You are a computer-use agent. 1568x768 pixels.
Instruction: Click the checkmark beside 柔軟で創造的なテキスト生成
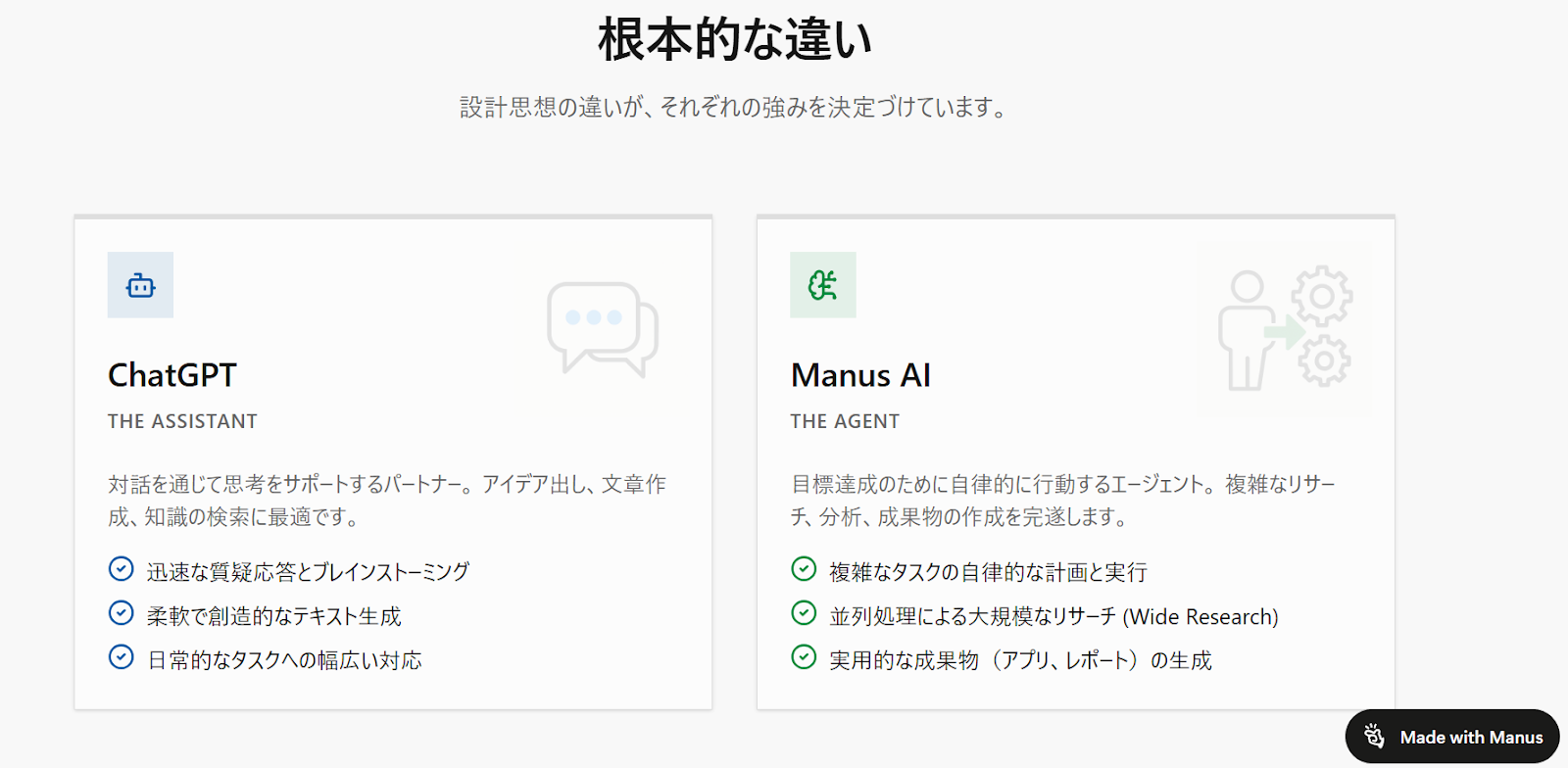point(121,613)
